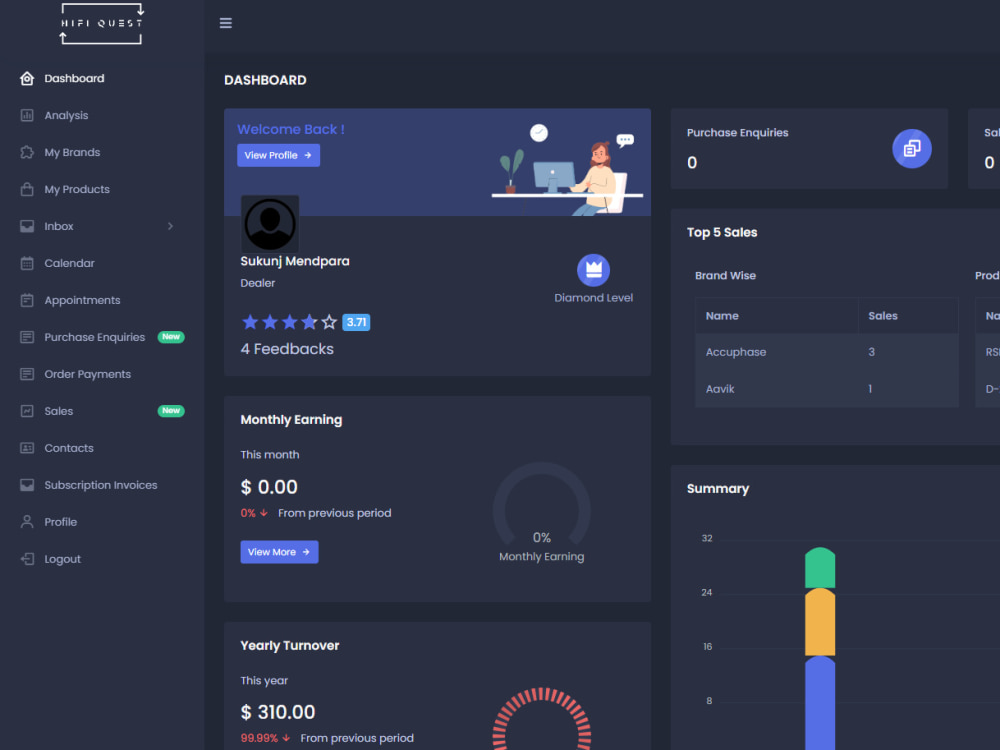Click the Aavik row in Brand Wise table
The width and height of the screenshot is (1000, 750).
[x=827, y=389]
